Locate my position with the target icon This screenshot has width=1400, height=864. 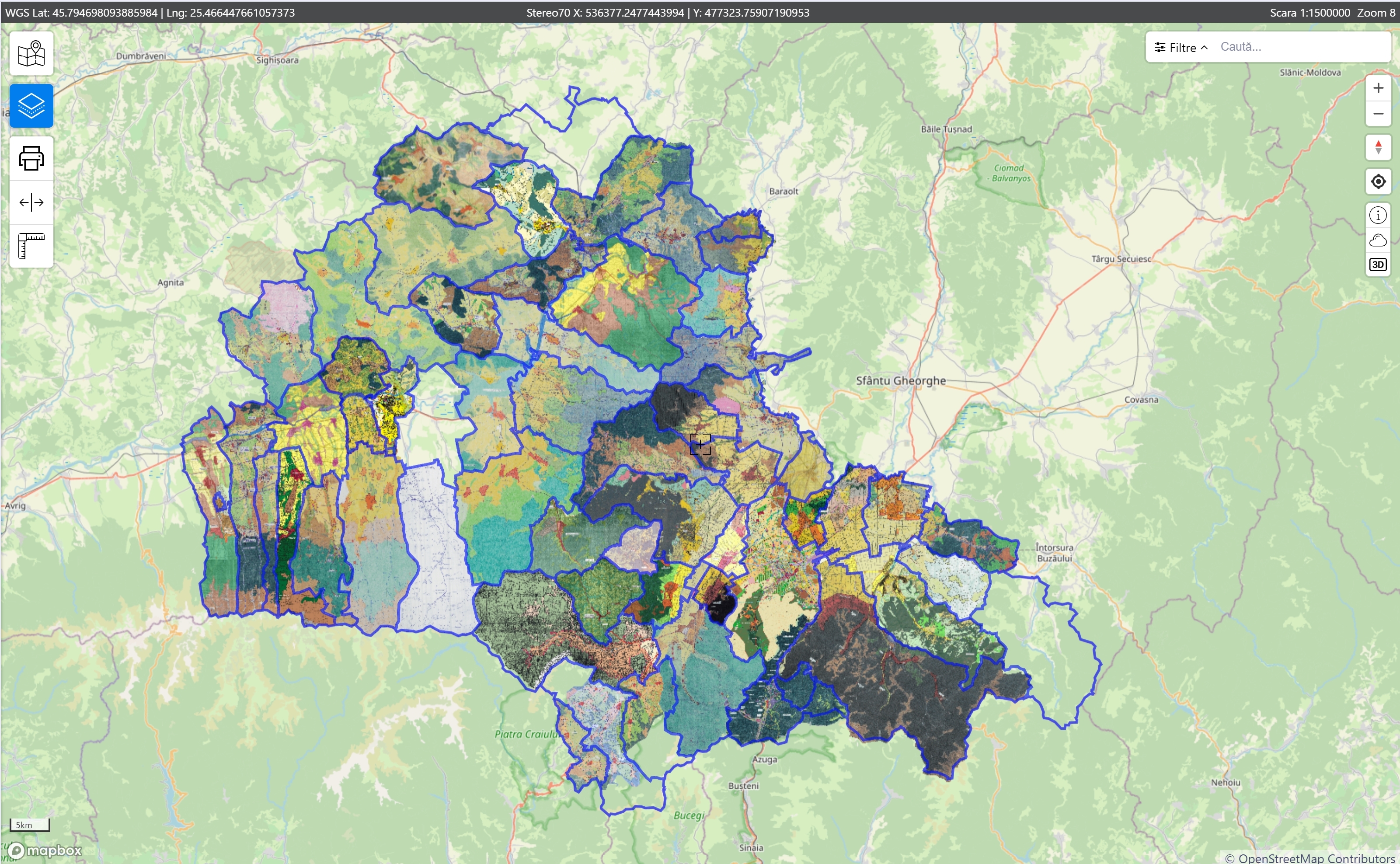pyautogui.click(x=1378, y=182)
